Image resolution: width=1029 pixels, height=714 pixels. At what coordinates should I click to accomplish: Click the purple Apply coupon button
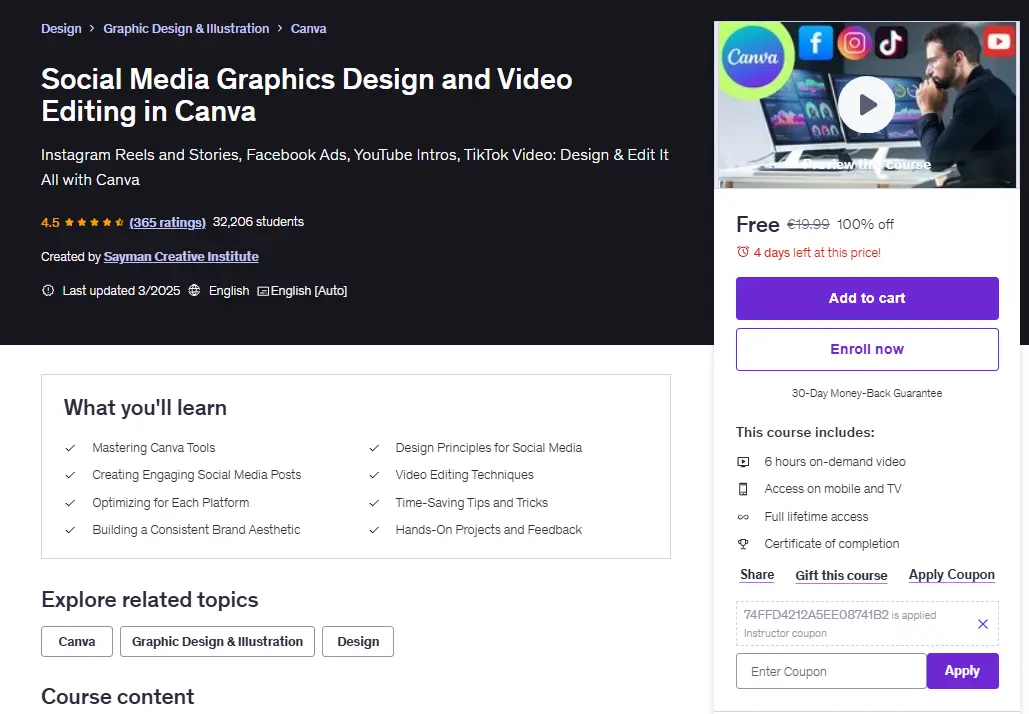point(962,671)
